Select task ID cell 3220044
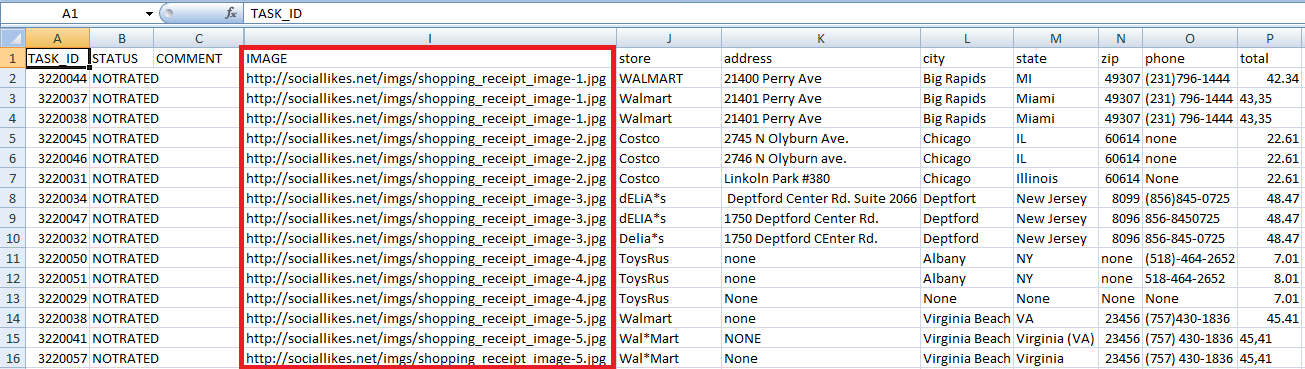Viewport: 1305px width, 369px height. pos(57,78)
